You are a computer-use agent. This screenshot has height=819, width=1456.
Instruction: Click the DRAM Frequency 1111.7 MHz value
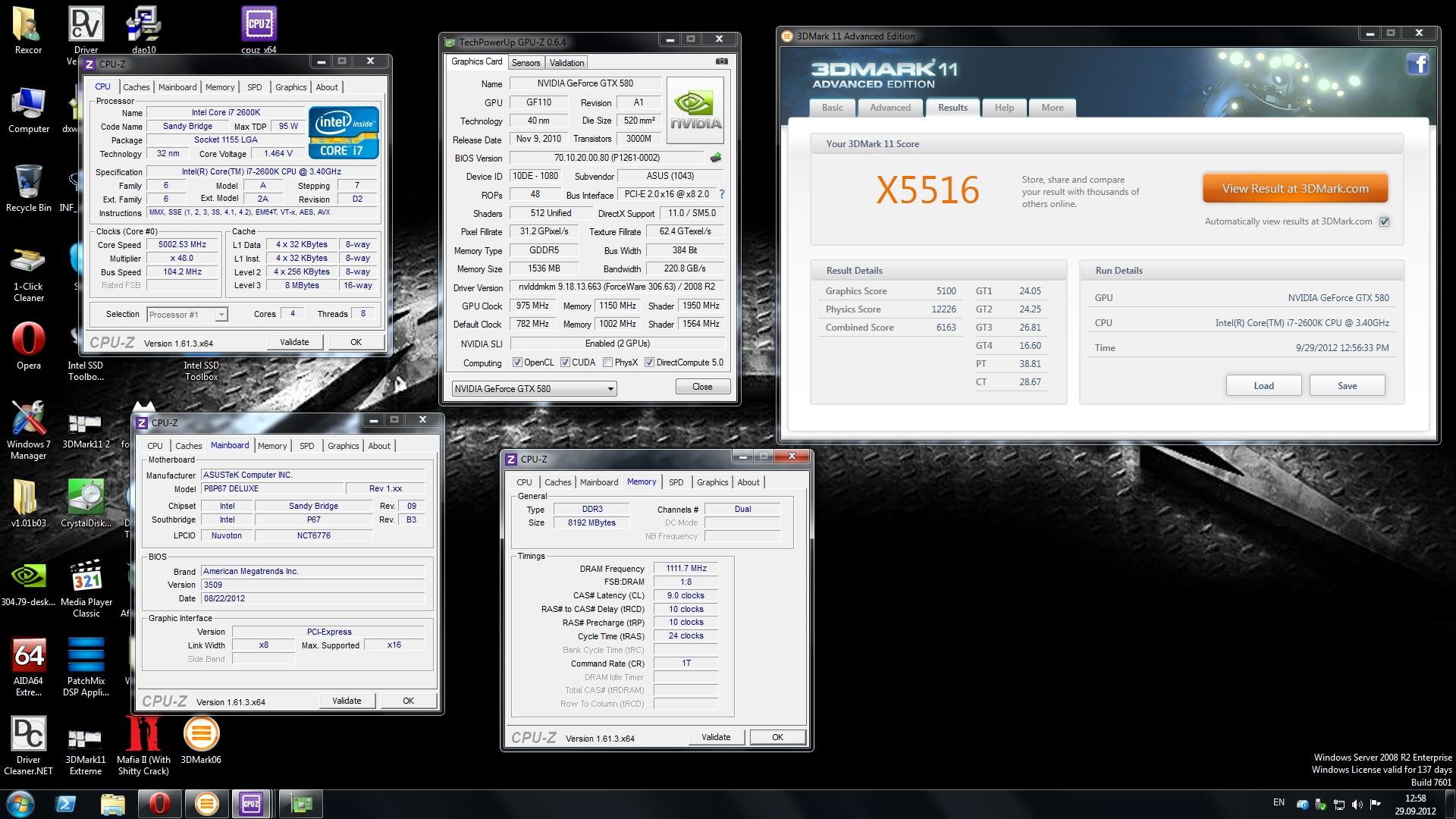(686, 568)
